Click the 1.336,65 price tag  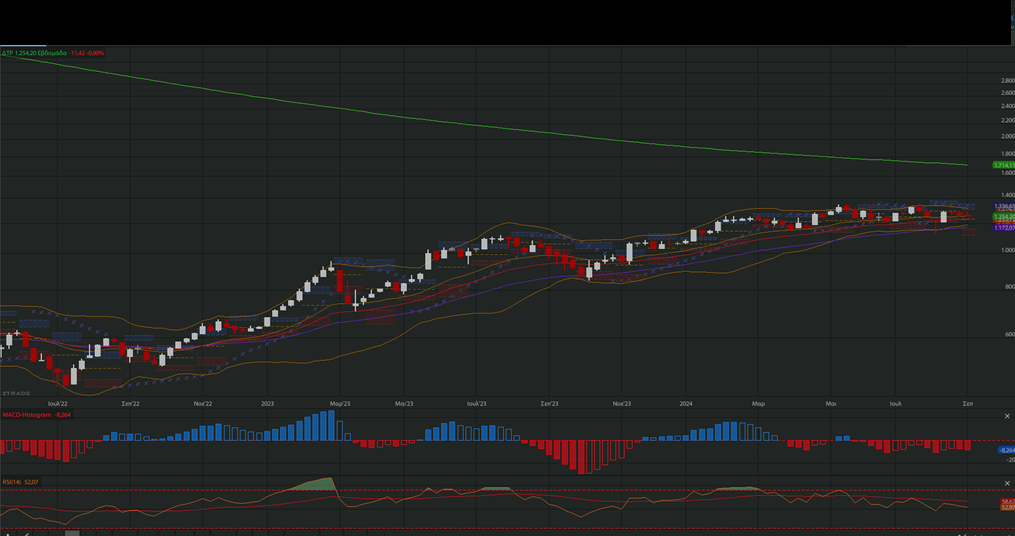click(1004, 207)
